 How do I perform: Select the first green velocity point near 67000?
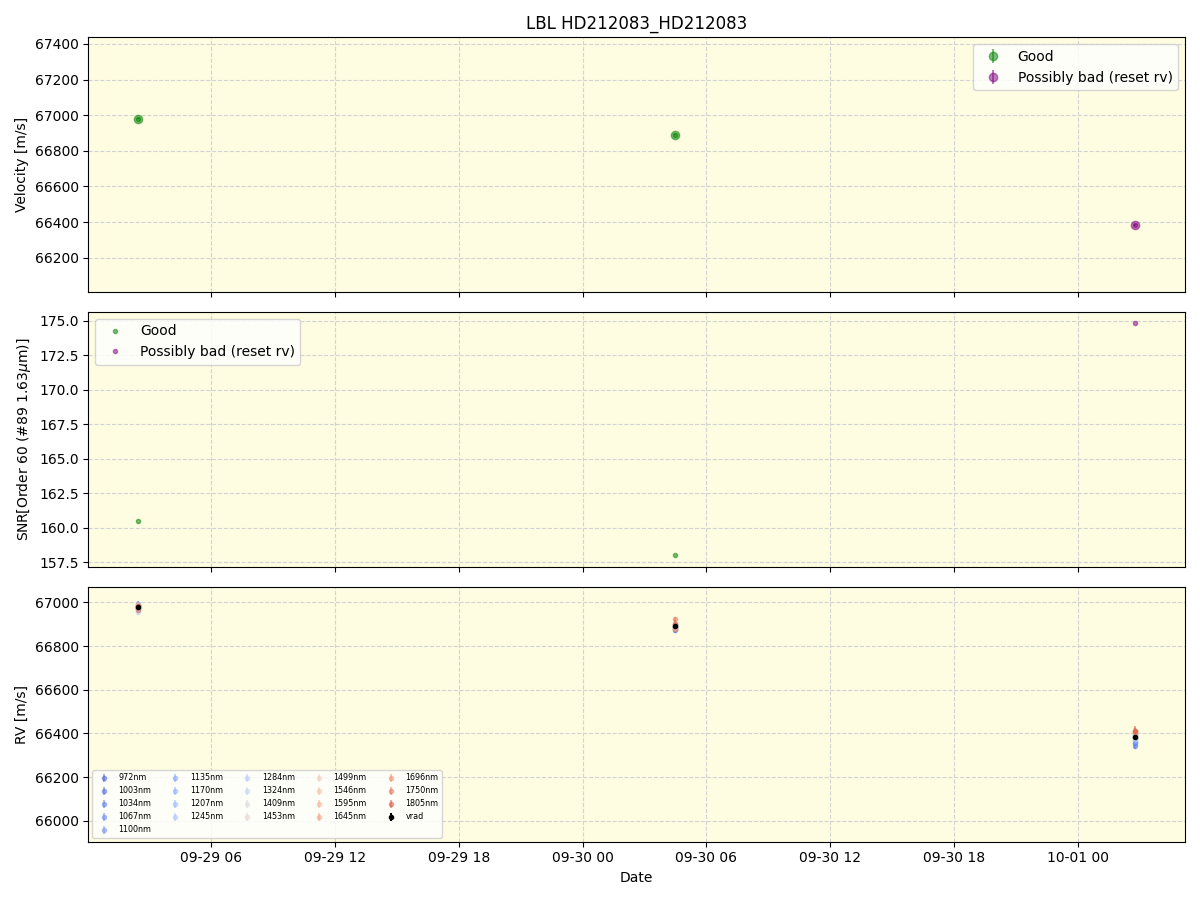(138, 119)
